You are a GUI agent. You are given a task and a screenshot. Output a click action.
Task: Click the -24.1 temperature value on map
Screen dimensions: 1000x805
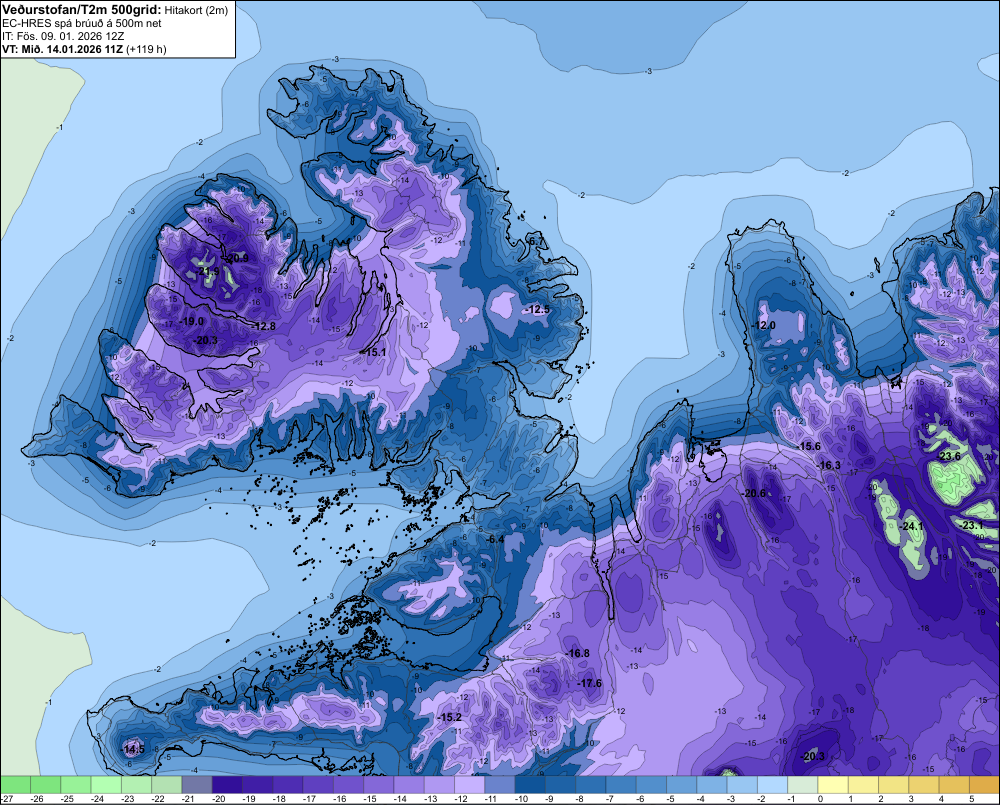[x=911, y=526]
